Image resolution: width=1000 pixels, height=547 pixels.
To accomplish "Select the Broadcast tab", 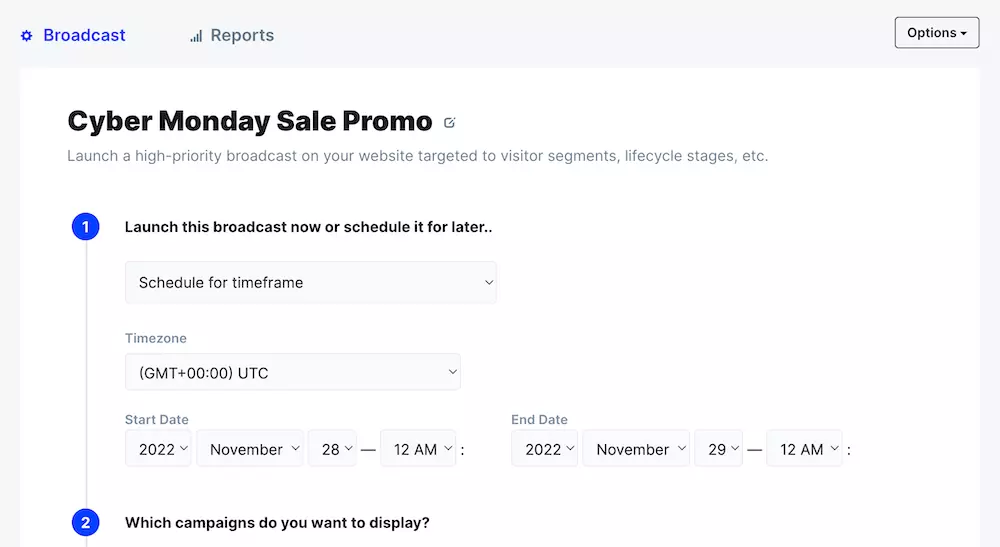I will [x=84, y=35].
